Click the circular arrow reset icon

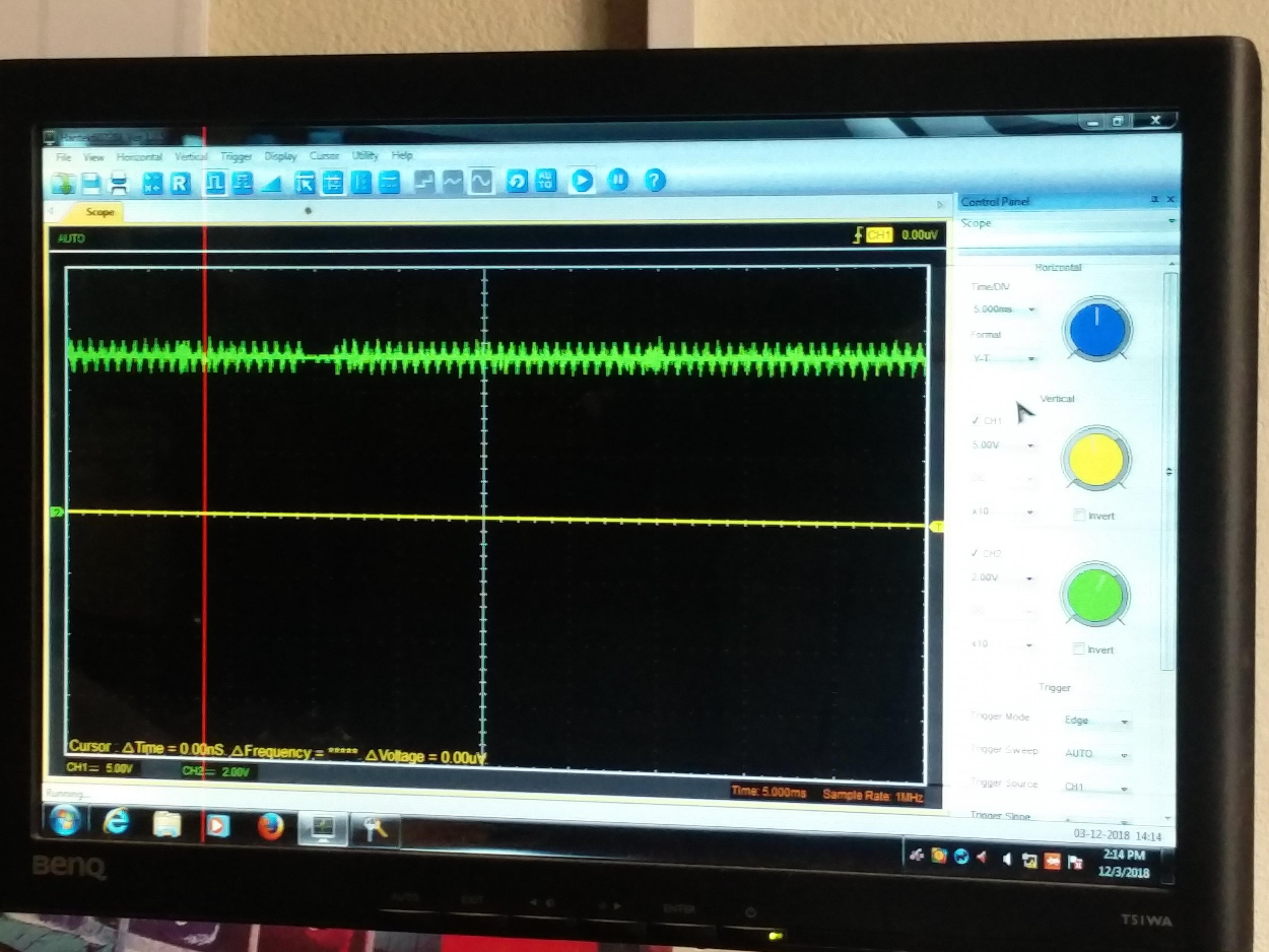pyautogui.click(x=517, y=181)
